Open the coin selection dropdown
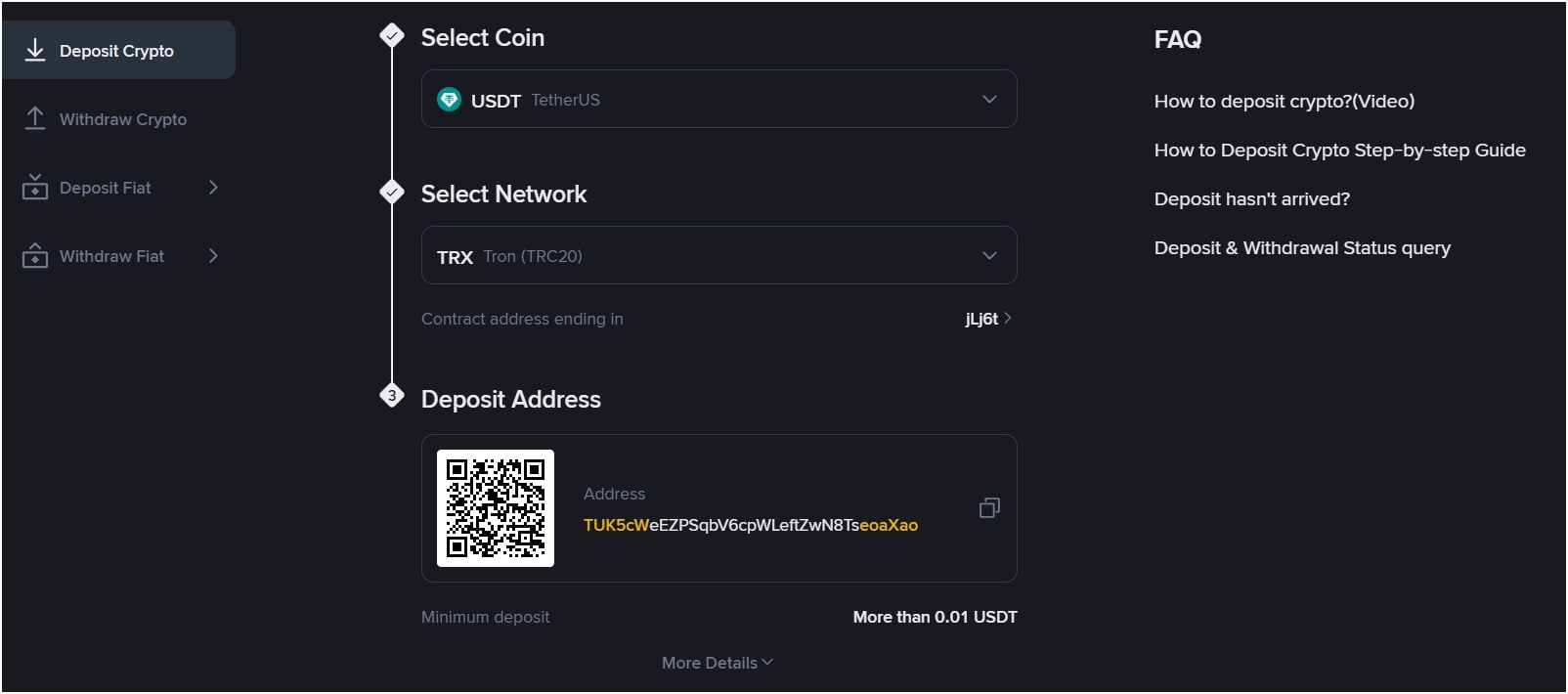The width and height of the screenshot is (1568, 694). 990,99
